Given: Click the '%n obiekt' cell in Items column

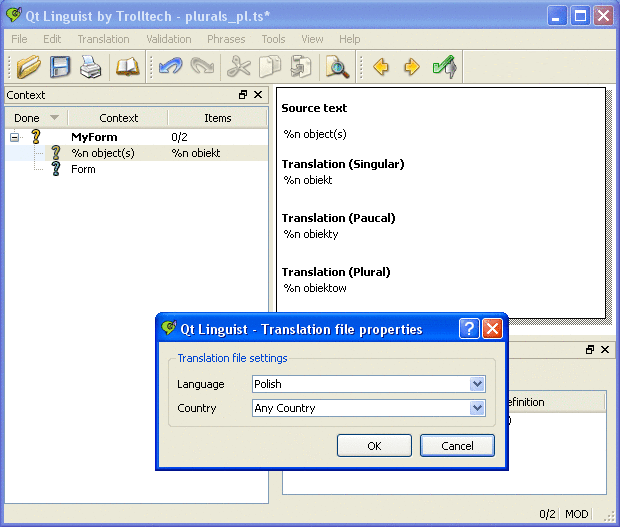Looking at the screenshot, I should [x=196, y=153].
